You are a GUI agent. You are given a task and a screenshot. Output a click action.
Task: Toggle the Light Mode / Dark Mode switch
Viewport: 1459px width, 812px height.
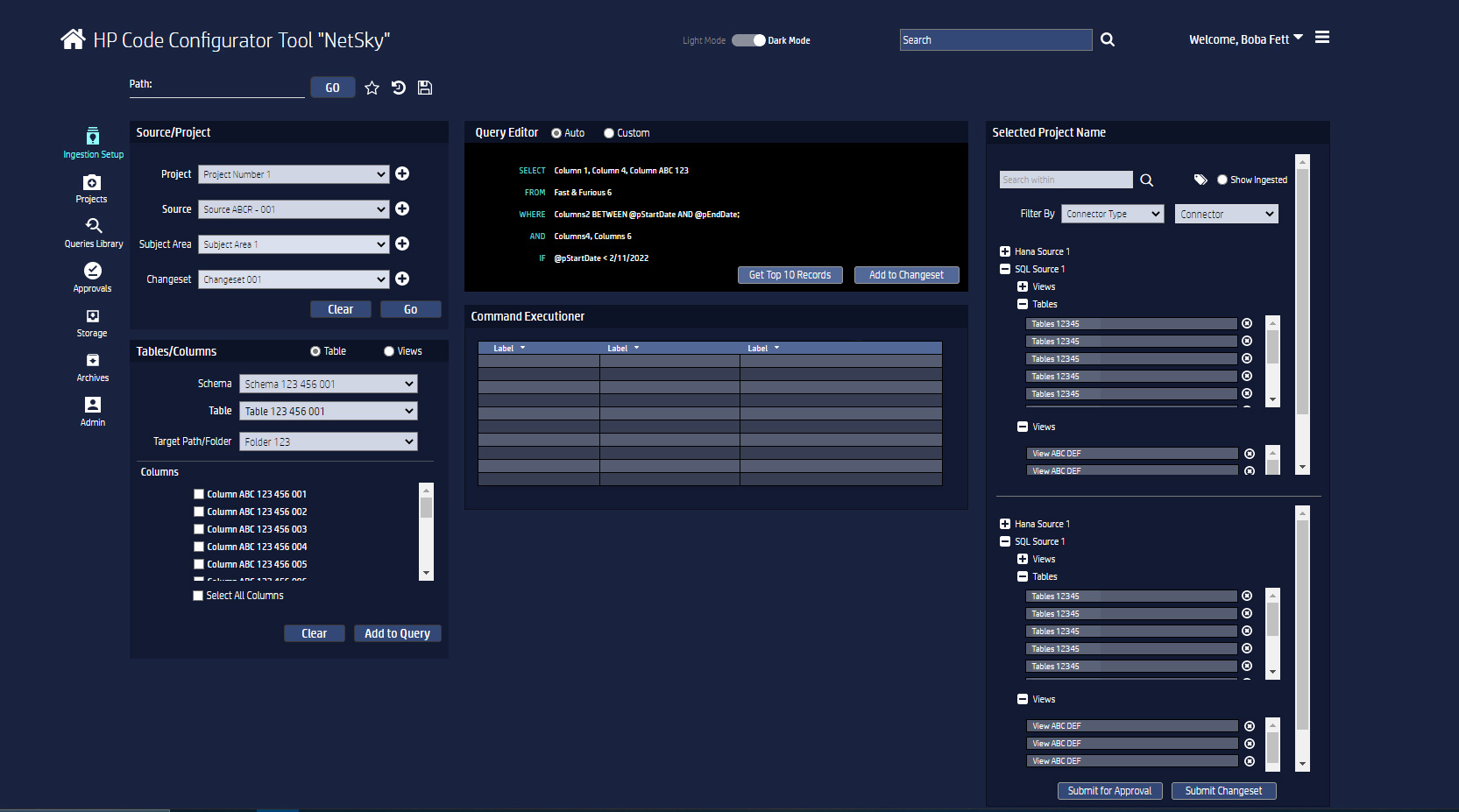pyautogui.click(x=749, y=40)
